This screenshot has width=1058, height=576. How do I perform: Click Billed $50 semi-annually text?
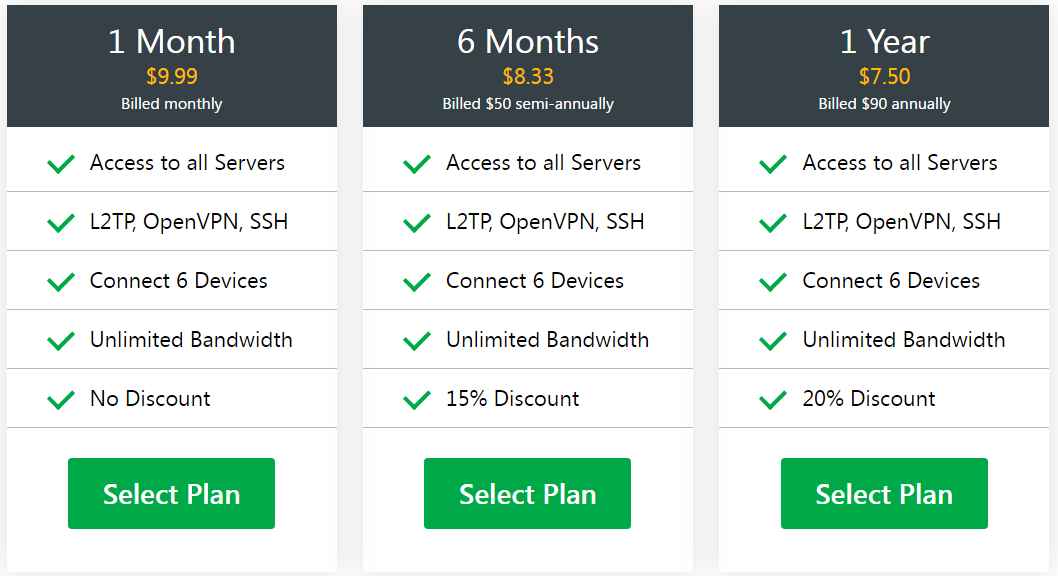coord(528,104)
